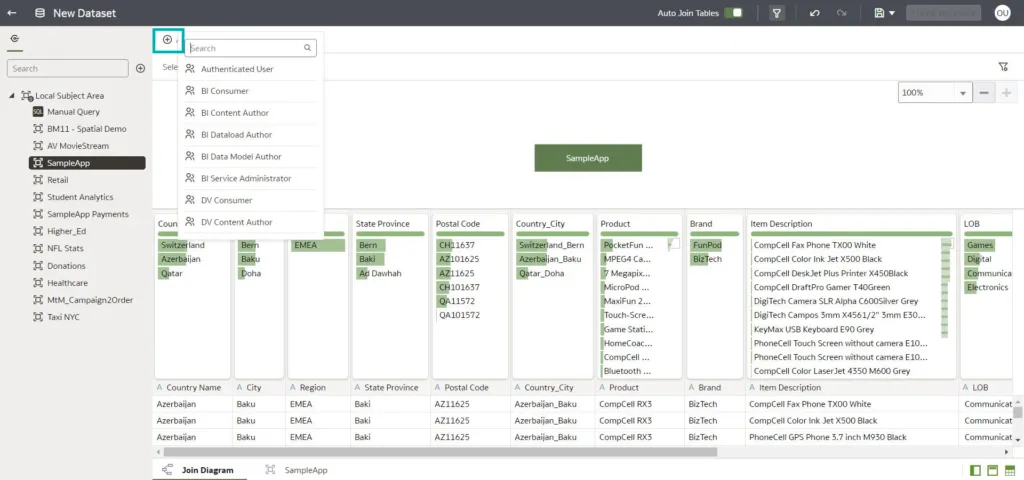The height and width of the screenshot is (480, 1024).
Task: Click the add plus icon beside left search
Action: tap(141, 68)
